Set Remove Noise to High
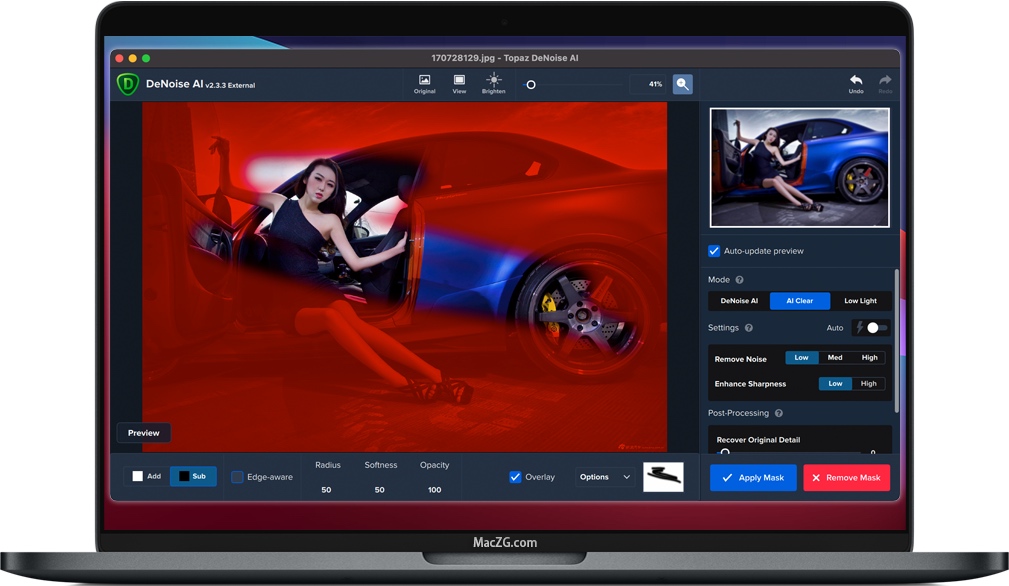This screenshot has height=586, width=1009. point(869,357)
